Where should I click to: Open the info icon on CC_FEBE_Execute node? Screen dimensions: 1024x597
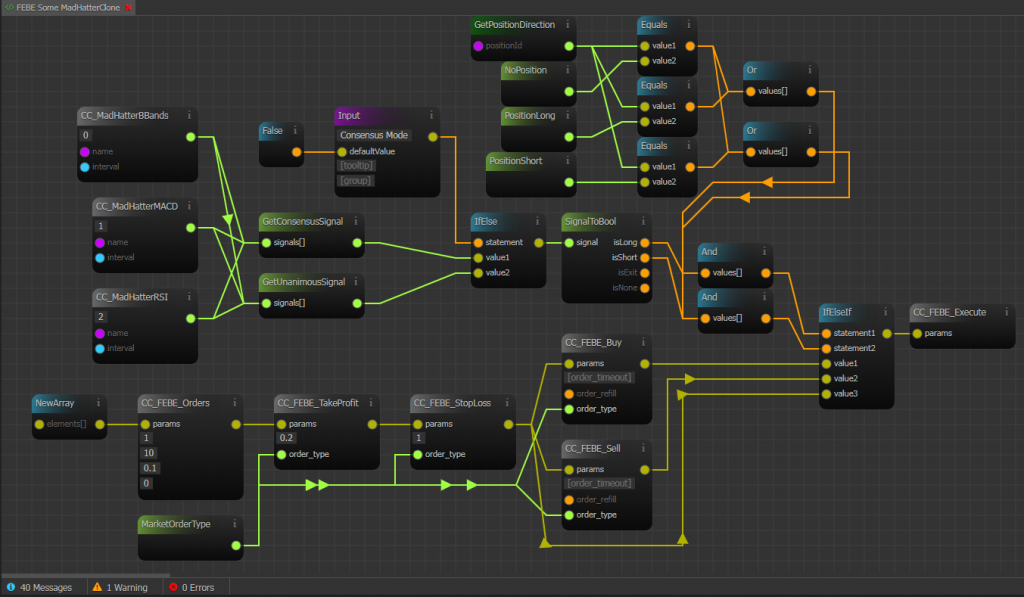(x=1006, y=312)
